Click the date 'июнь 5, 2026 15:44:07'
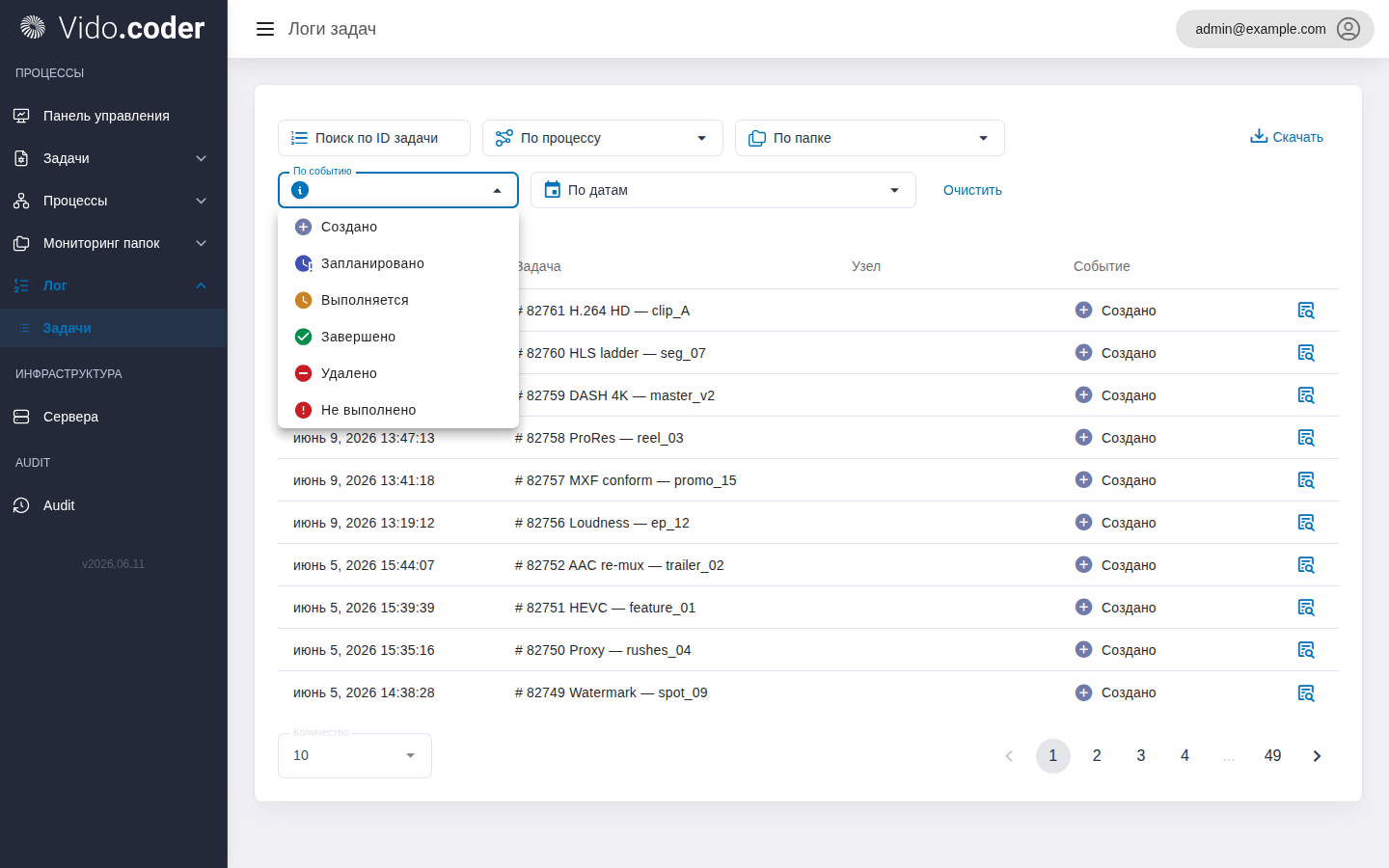Image resolution: width=1389 pixels, height=868 pixels. pyautogui.click(x=364, y=565)
